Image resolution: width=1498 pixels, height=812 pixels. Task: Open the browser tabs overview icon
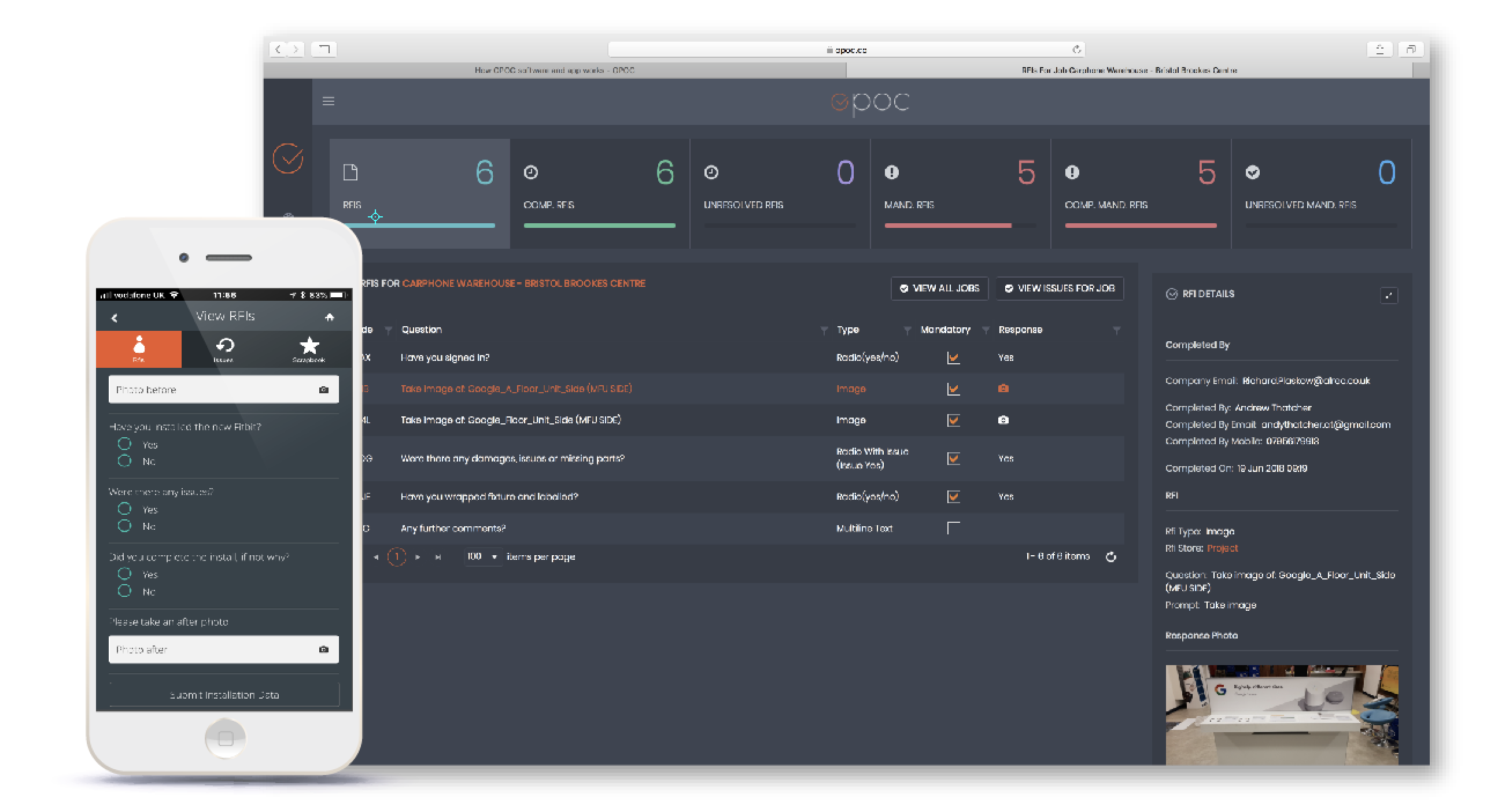click(x=1411, y=49)
